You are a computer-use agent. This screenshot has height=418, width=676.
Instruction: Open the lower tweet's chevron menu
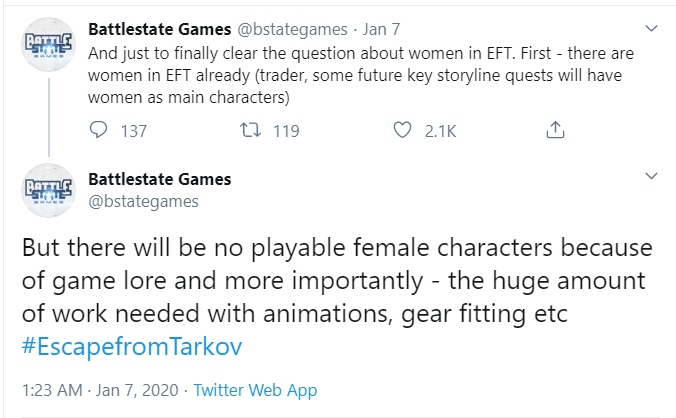[x=652, y=177]
